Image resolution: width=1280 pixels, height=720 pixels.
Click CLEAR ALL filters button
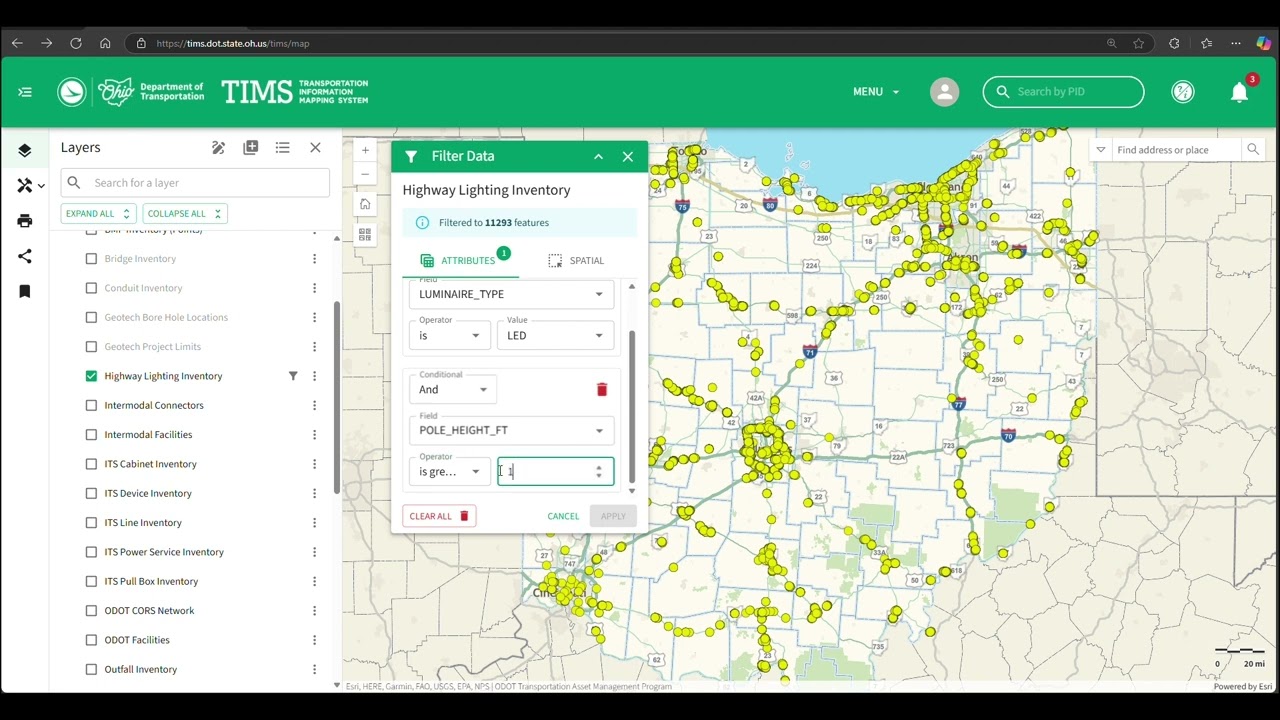coord(439,516)
